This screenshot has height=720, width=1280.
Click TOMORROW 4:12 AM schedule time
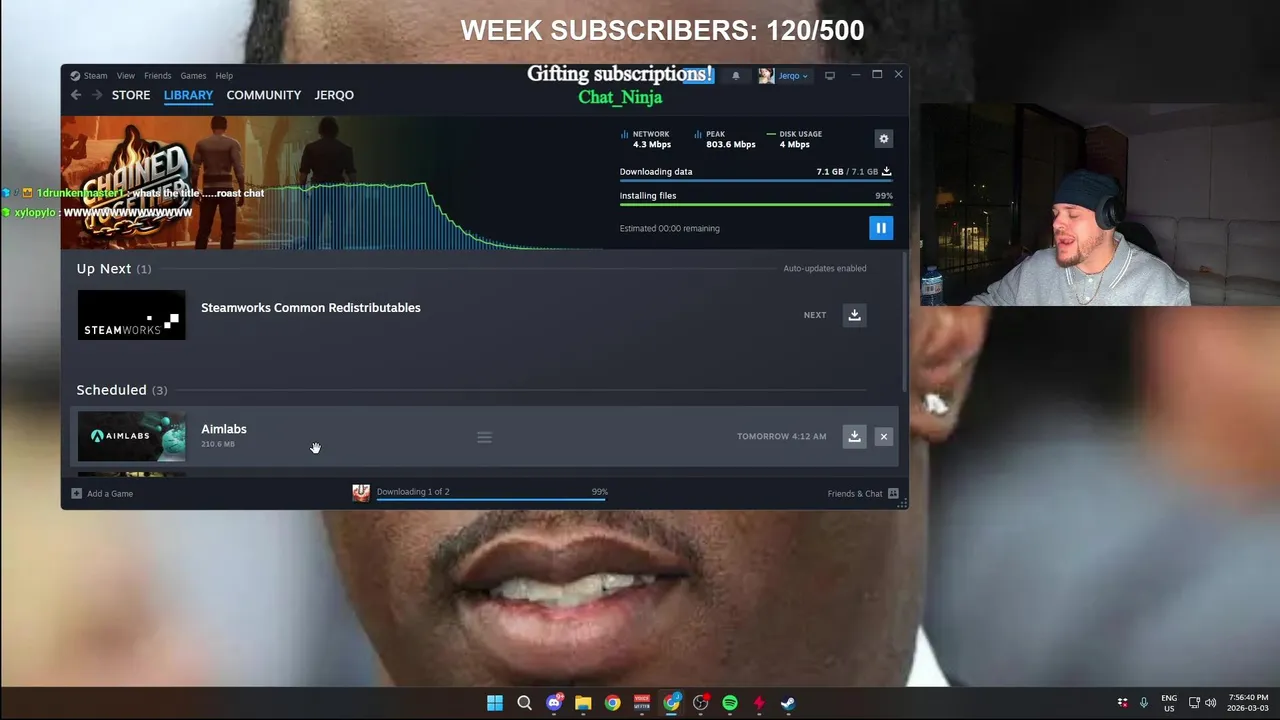[x=782, y=437]
